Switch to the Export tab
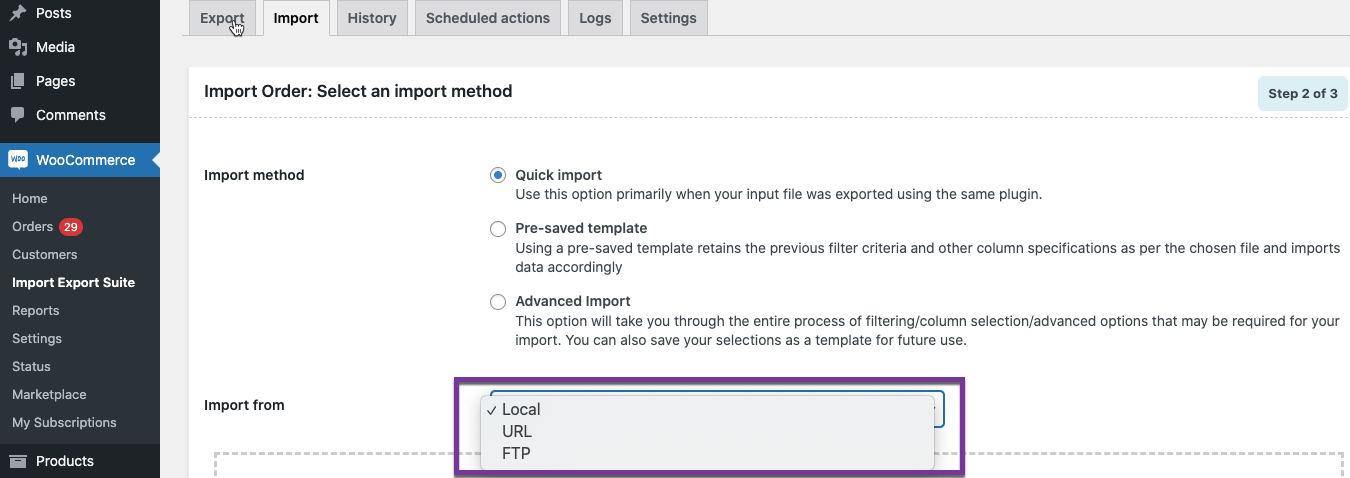This screenshot has height=478, width=1350. pos(222,18)
